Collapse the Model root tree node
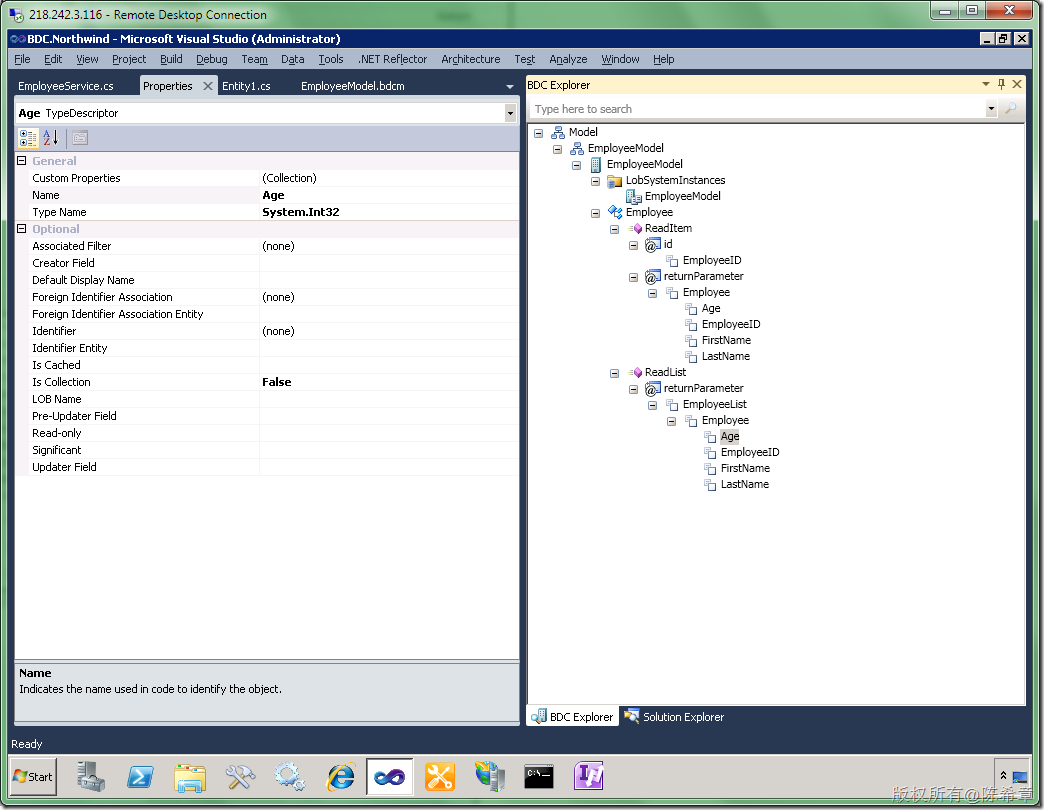This screenshot has width=1044, height=810. [x=539, y=133]
